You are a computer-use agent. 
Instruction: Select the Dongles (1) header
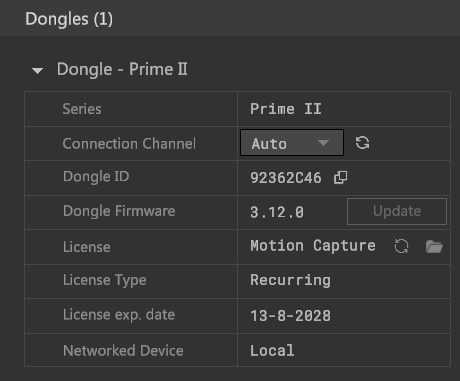[69, 19]
